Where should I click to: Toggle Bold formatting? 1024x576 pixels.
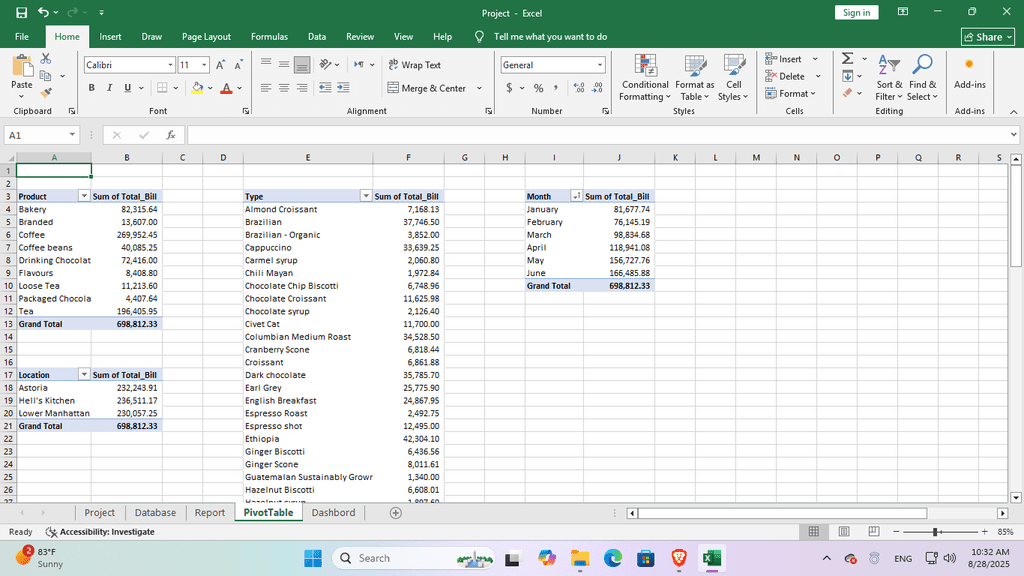pyautogui.click(x=92, y=88)
